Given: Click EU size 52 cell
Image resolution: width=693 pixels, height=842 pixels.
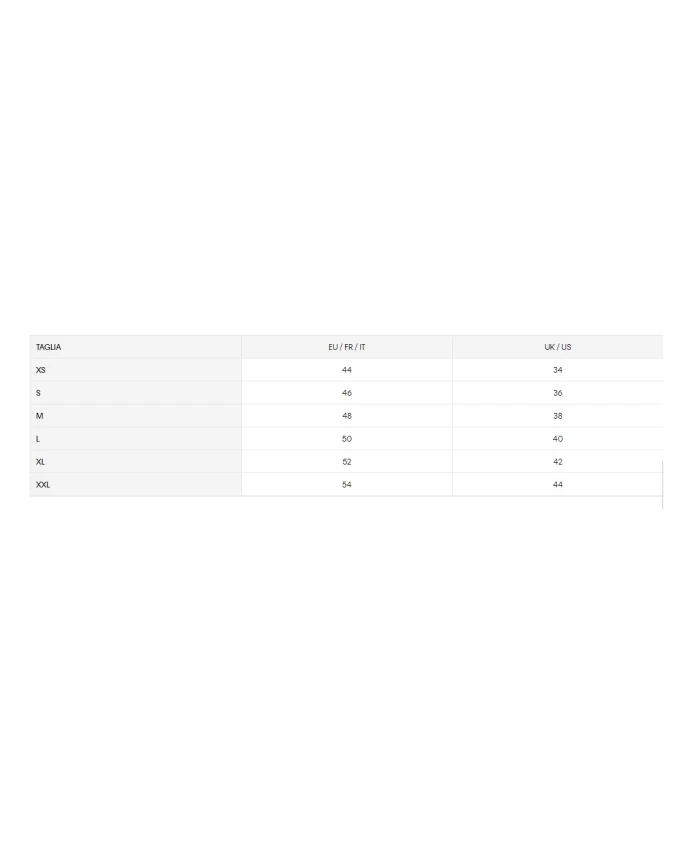Looking at the screenshot, I should (x=347, y=462).
